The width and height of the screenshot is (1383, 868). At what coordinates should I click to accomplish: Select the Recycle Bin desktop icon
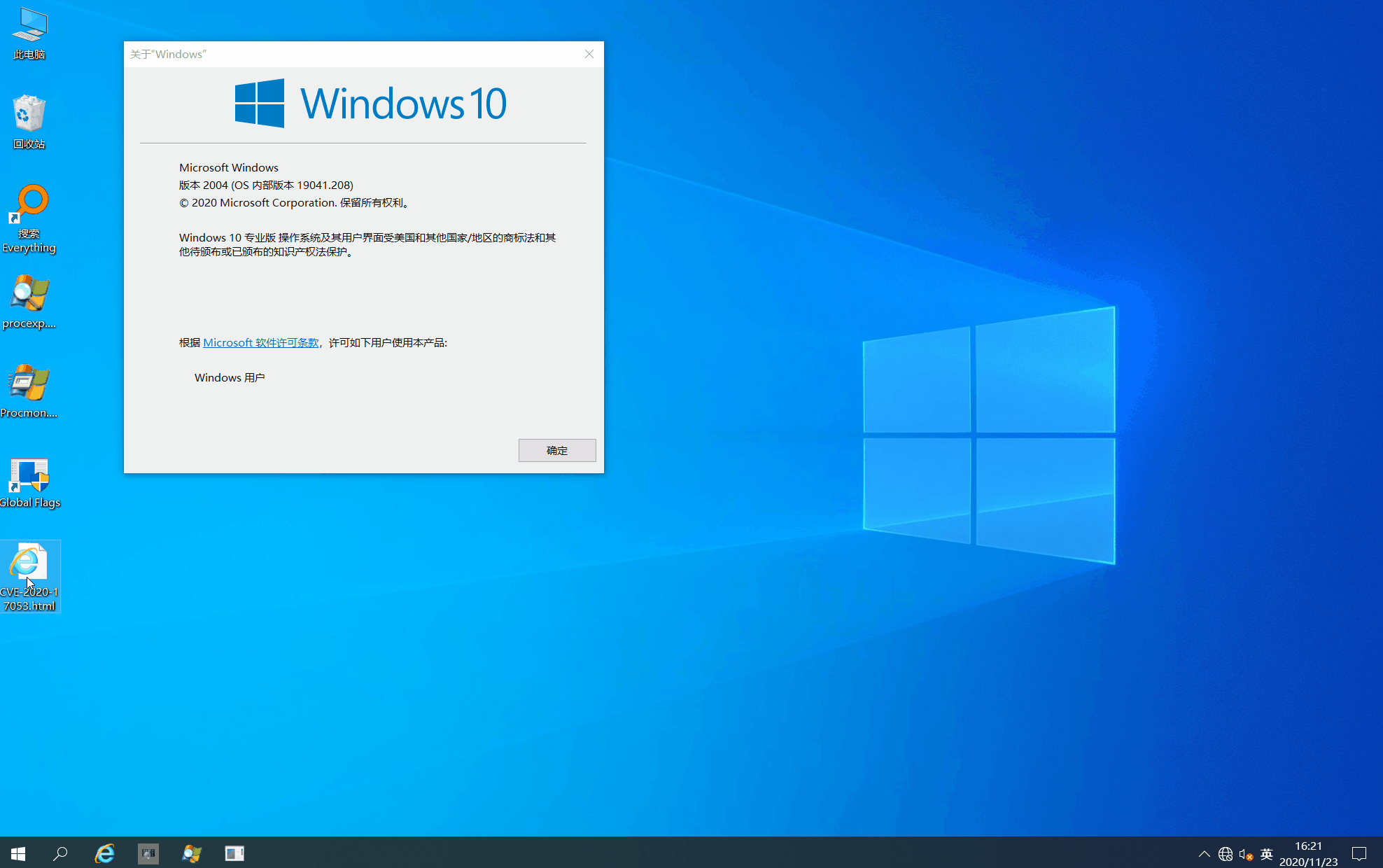click(29, 122)
